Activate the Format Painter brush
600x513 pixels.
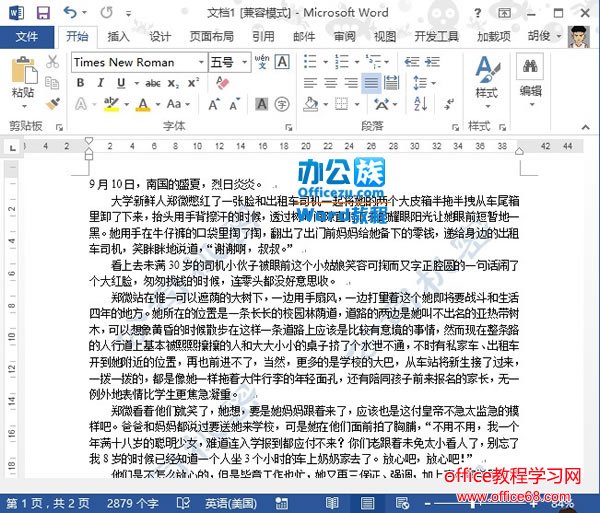(x=52, y=104)
